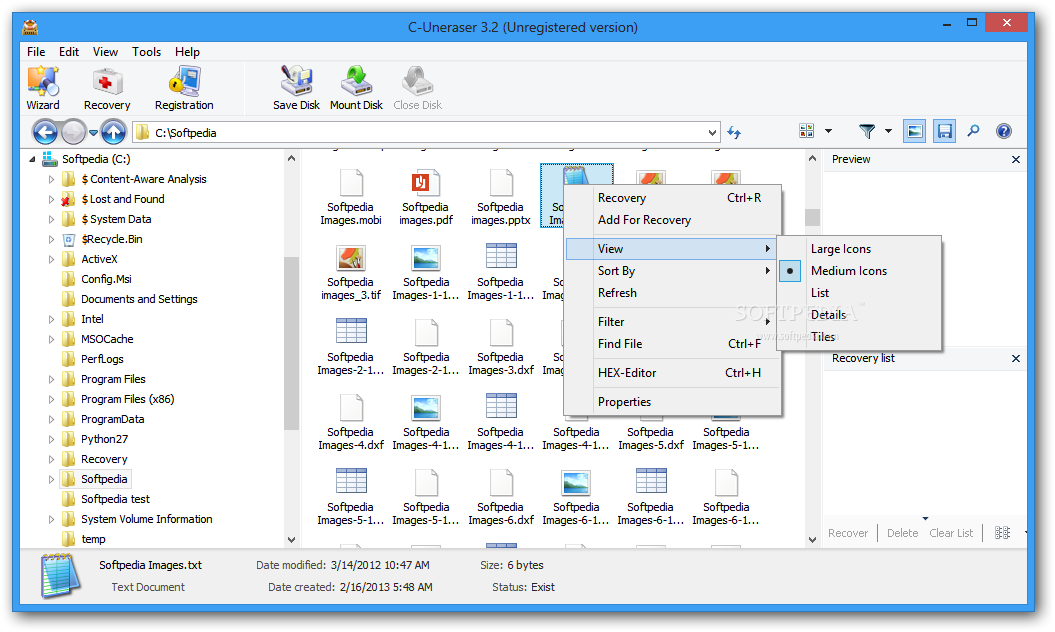Open the filter dropdown arrow
This screenshot has height=632, width=1055.
[x=888, y=131]
